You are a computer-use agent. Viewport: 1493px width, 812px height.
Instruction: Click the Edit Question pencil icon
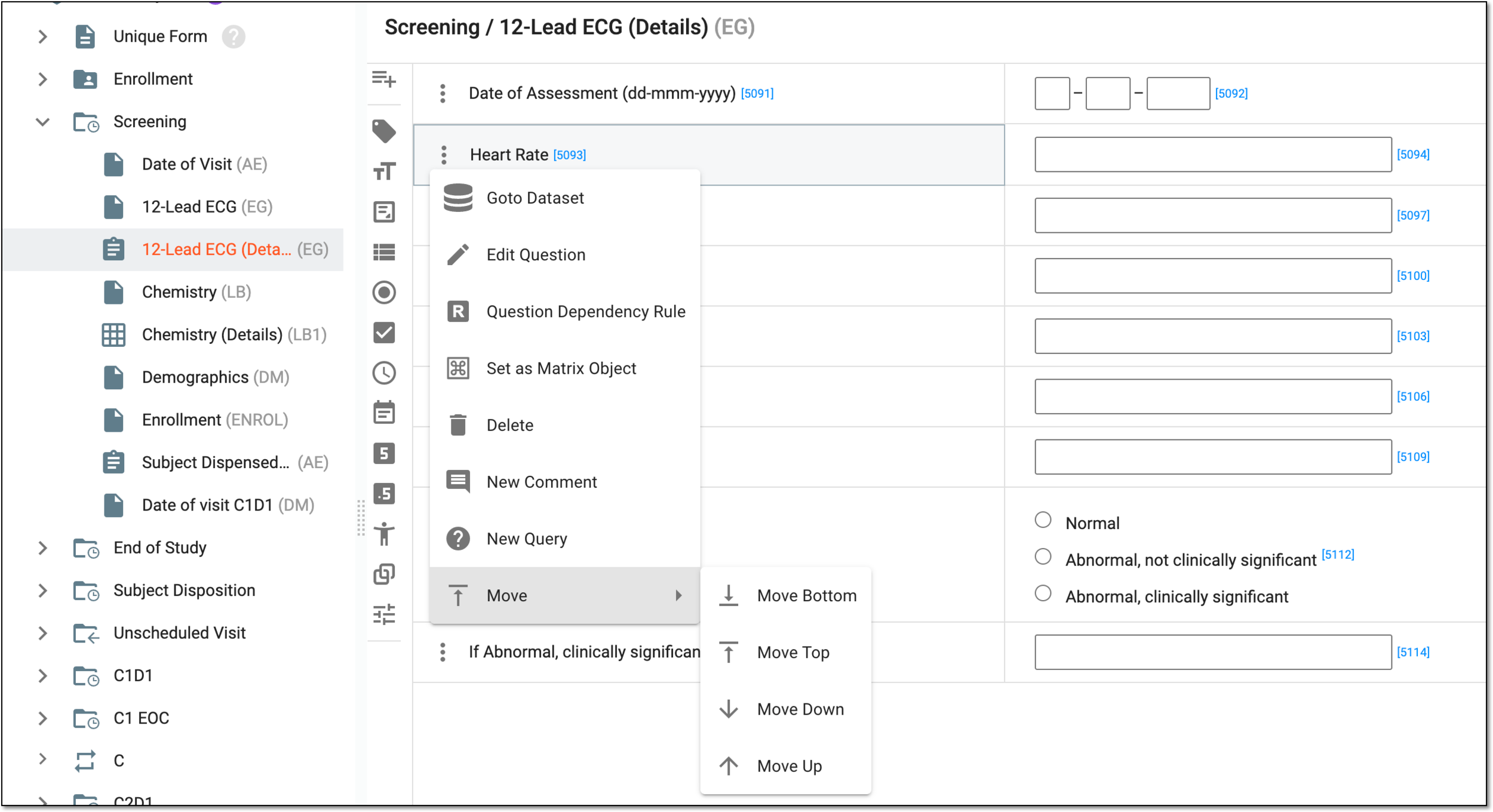[x=458, y=255]
